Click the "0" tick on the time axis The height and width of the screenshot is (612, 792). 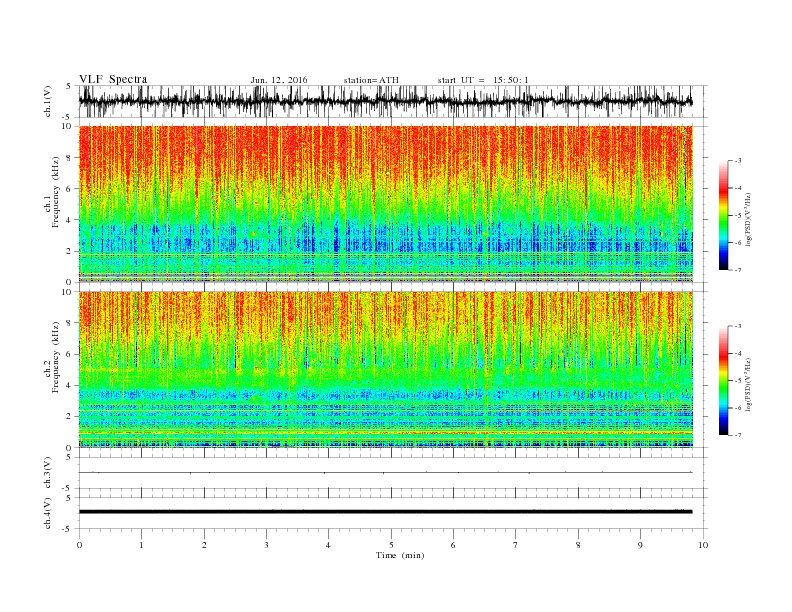coord(79,545)
